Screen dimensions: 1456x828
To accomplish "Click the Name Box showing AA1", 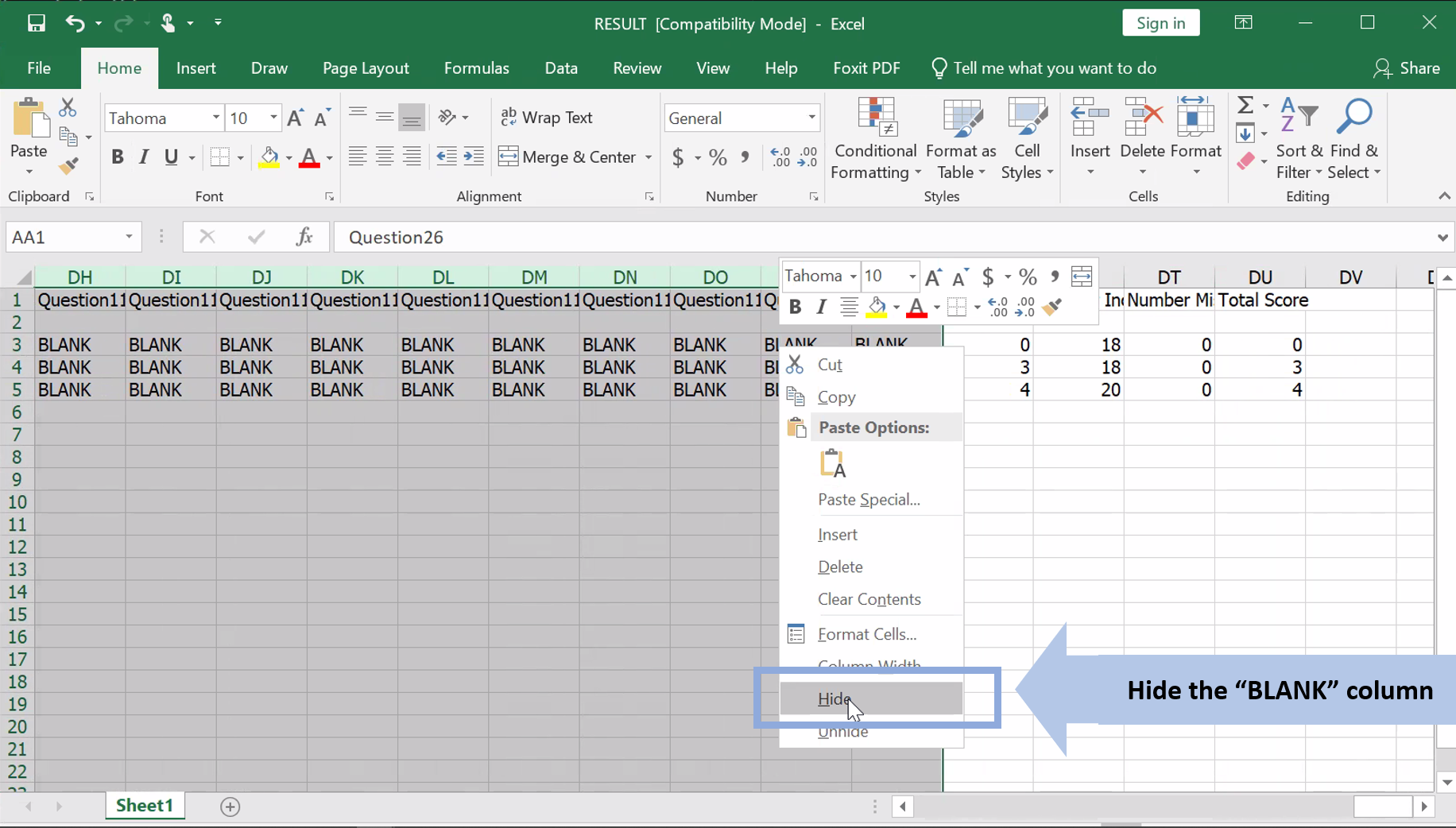I will point(64,237).
